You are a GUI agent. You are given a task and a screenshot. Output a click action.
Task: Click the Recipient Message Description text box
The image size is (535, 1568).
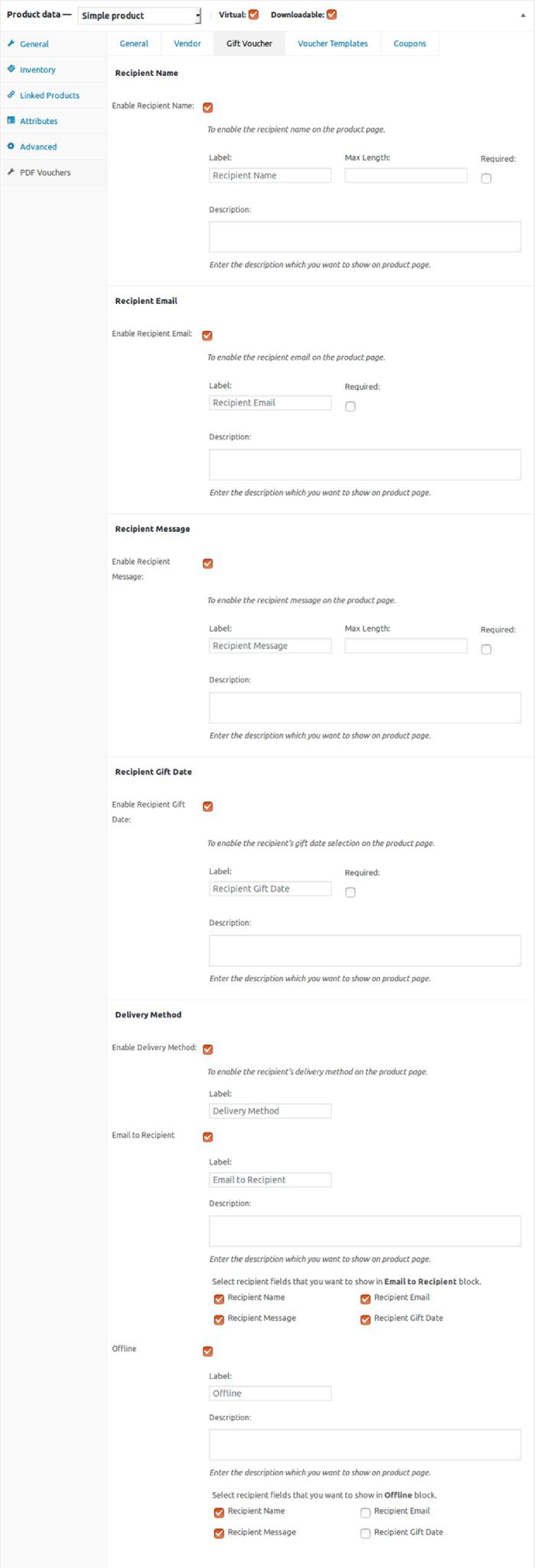coord(365,707)
